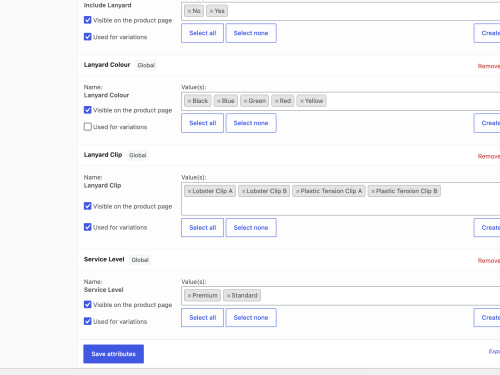Select none for Include Lanyard values

tap(251, 33)
